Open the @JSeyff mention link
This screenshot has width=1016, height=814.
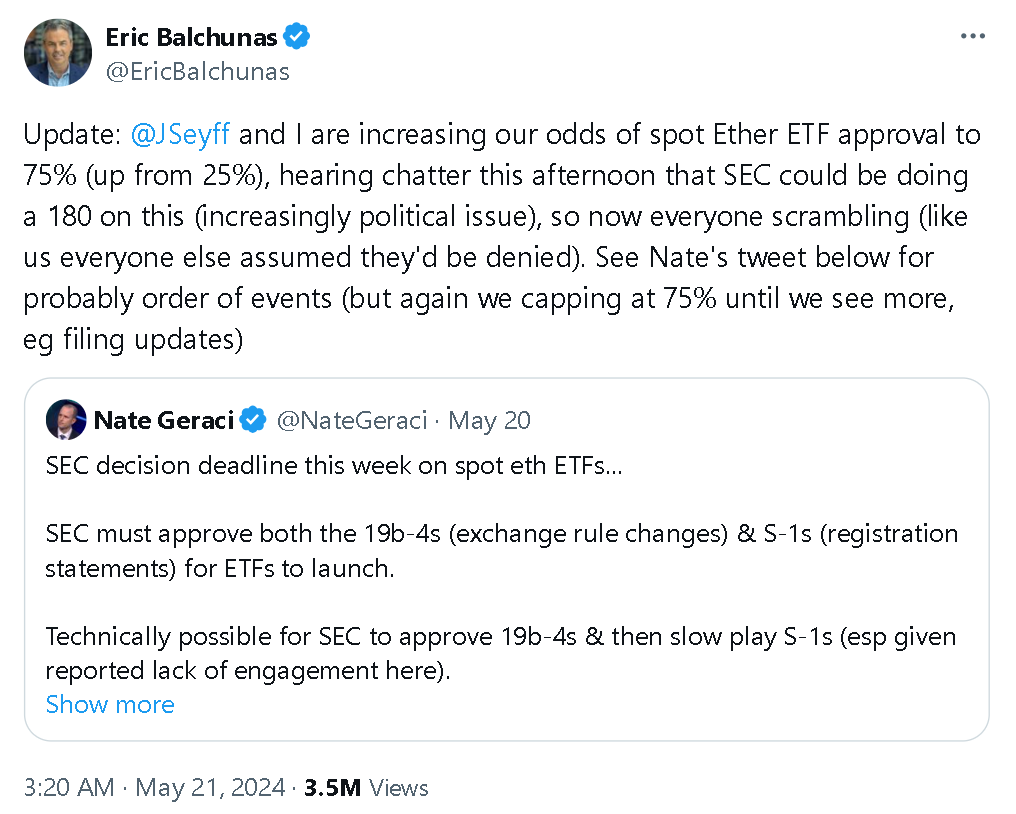180,134
